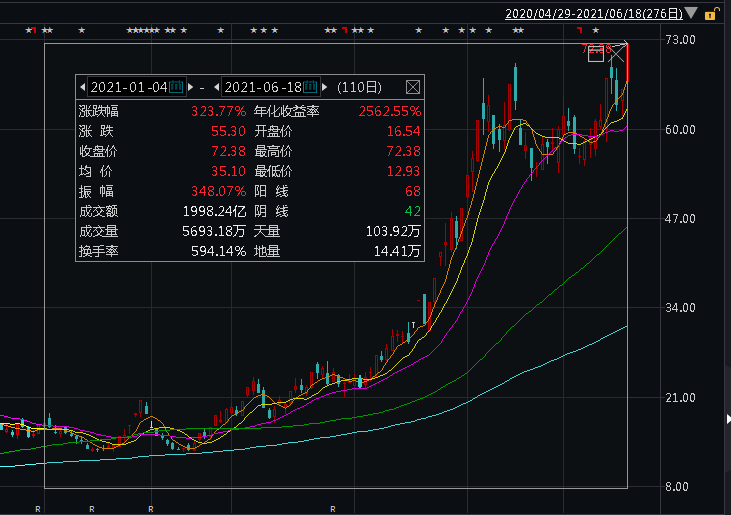Image resolution: width=731 pixels, height=515 pixels.
Task: Close the interval statistics panel
Action: 413,87
